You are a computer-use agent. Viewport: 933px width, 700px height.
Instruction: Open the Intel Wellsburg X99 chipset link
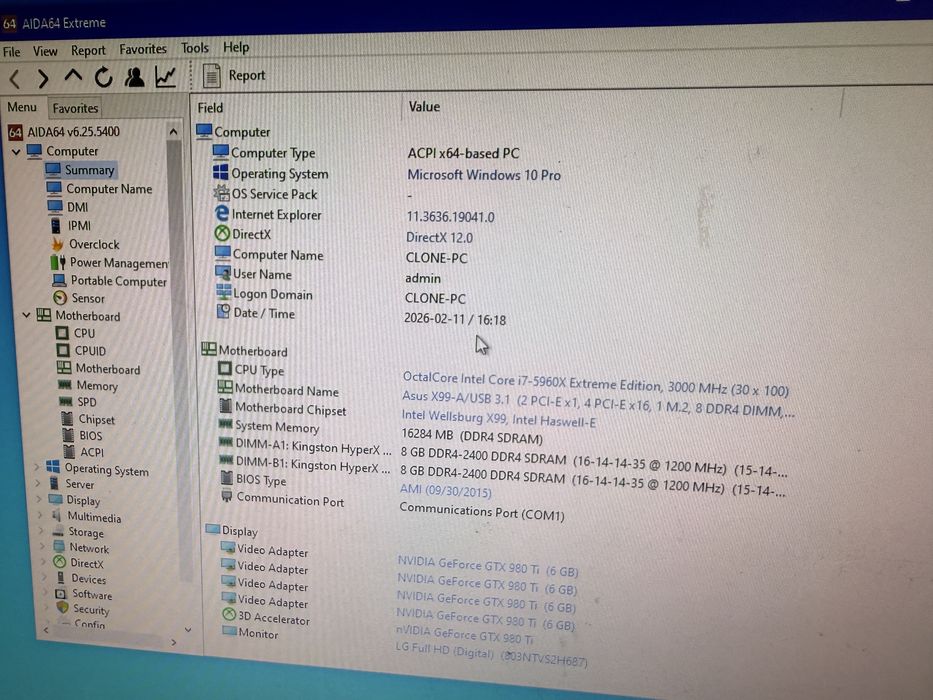499,418
